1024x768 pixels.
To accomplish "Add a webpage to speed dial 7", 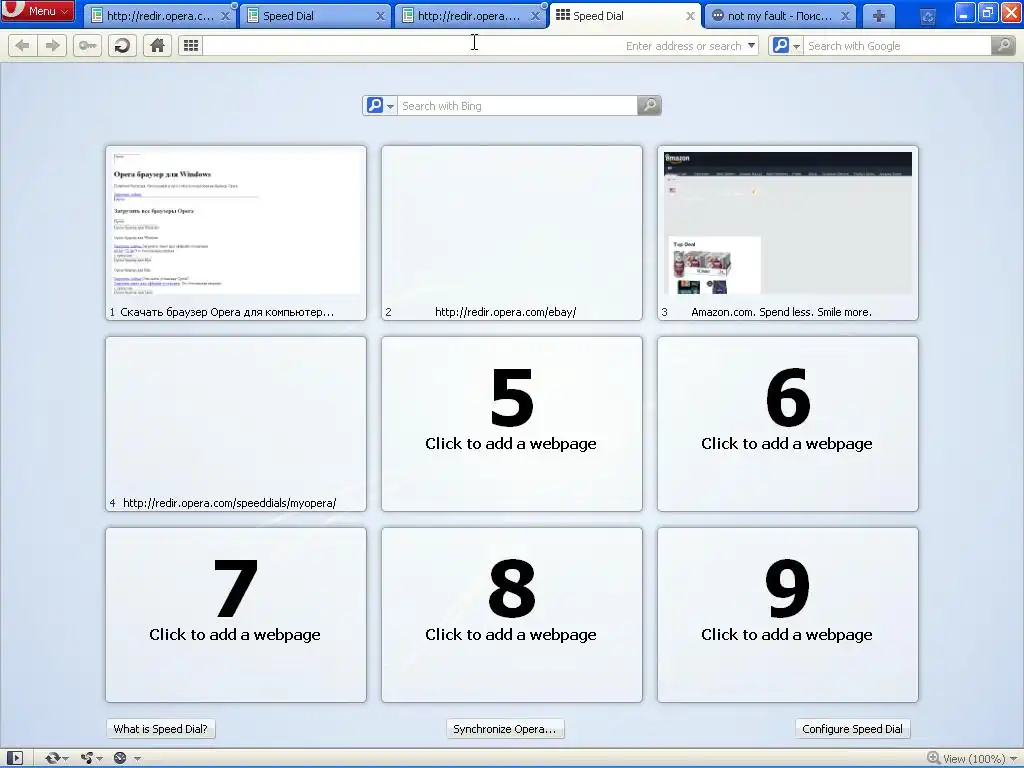I will click(x=236, y=615).
